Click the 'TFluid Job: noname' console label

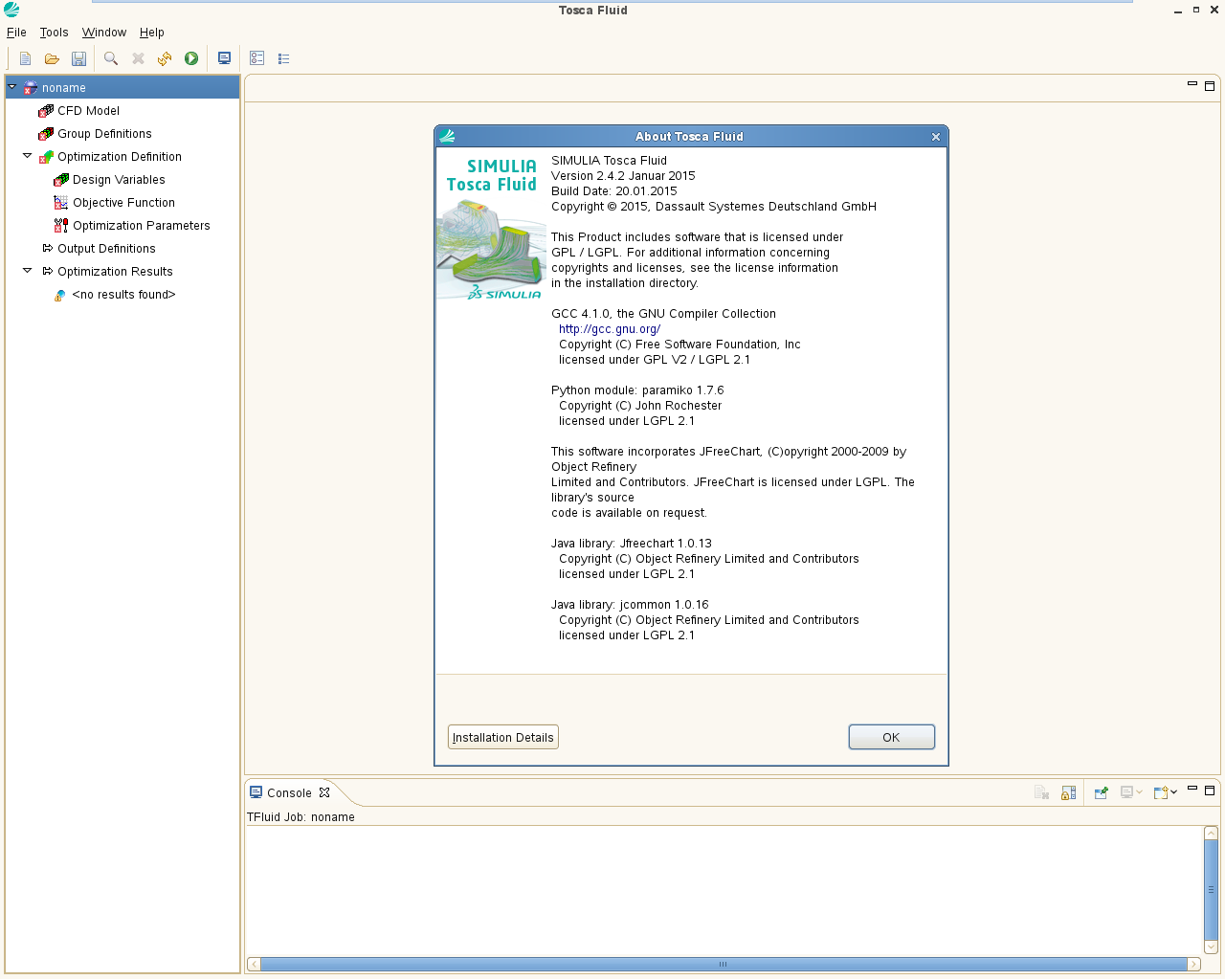[x=301, y=817]
